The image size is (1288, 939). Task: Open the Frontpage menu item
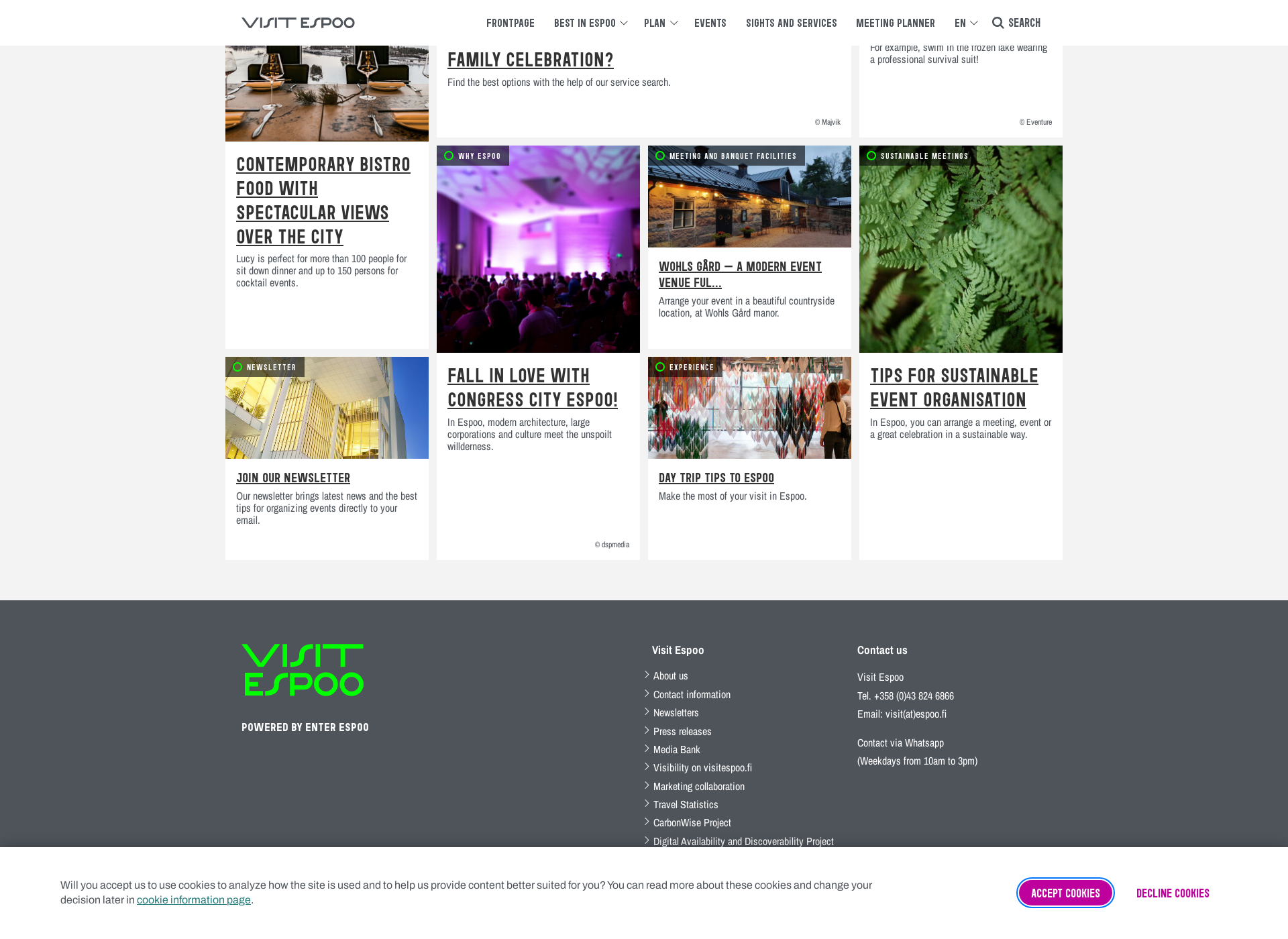[x=510, y=22]
